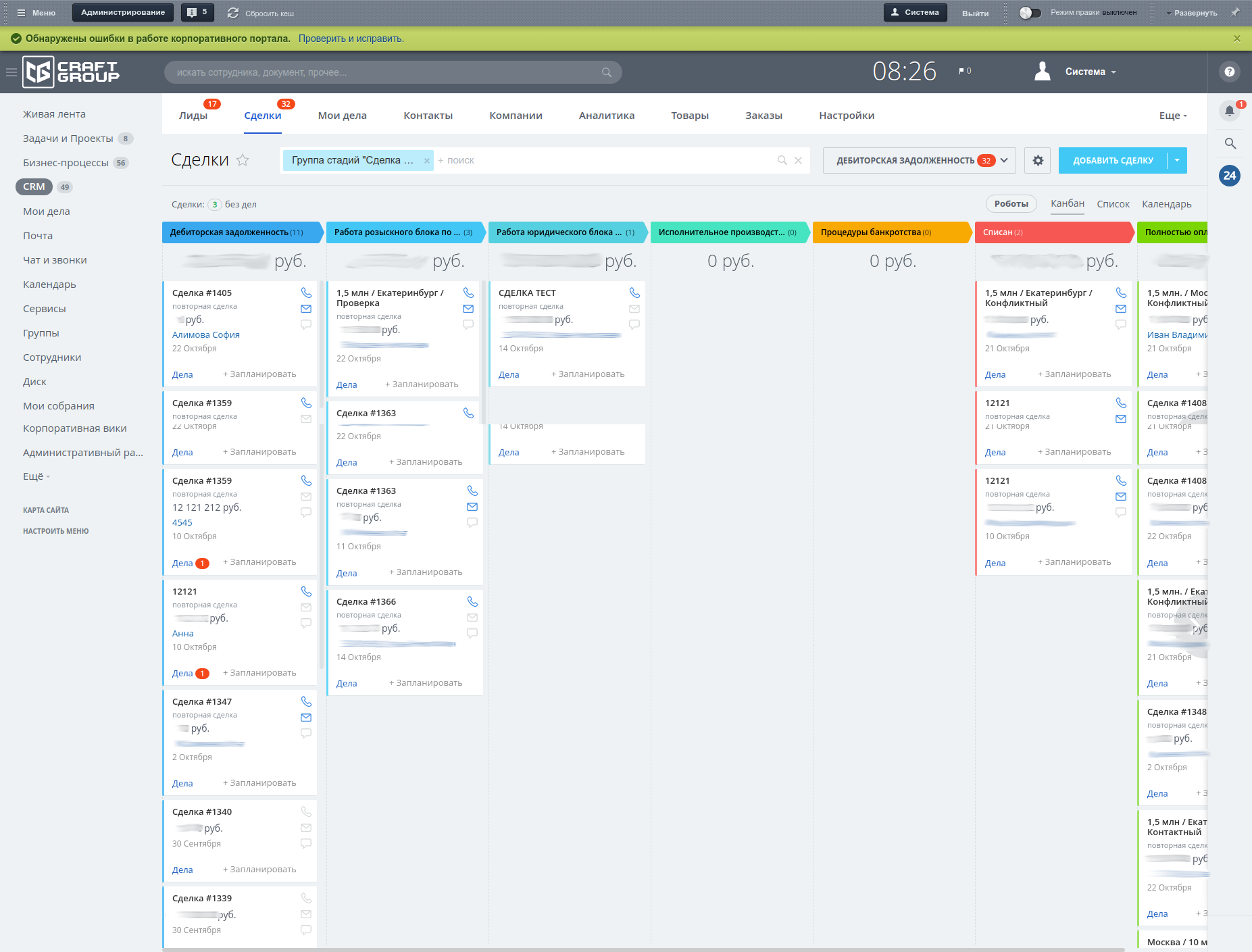
Task: Open the kanban settings gear icon
Action: pyautogui.click(x=1038, y=160)
